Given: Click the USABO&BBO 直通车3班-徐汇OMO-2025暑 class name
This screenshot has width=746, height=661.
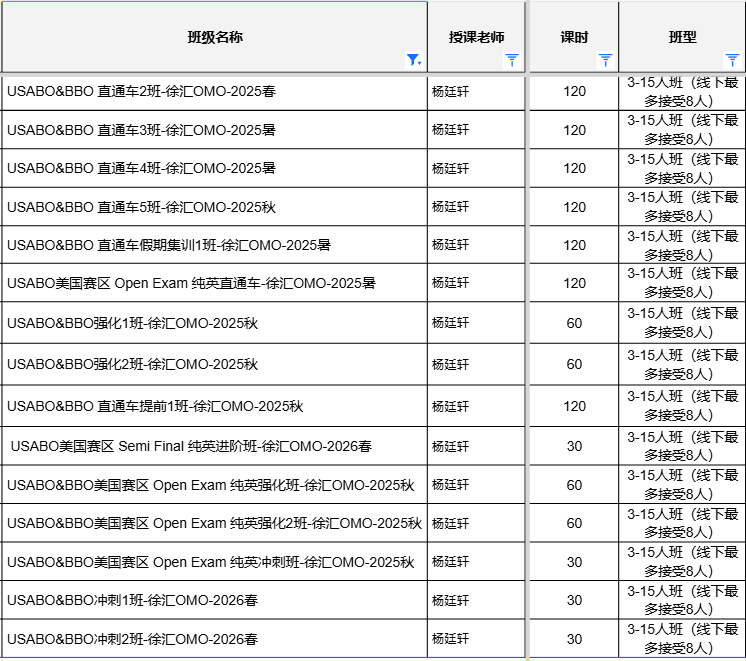Looking at the screenshot, I should [142, 130].
